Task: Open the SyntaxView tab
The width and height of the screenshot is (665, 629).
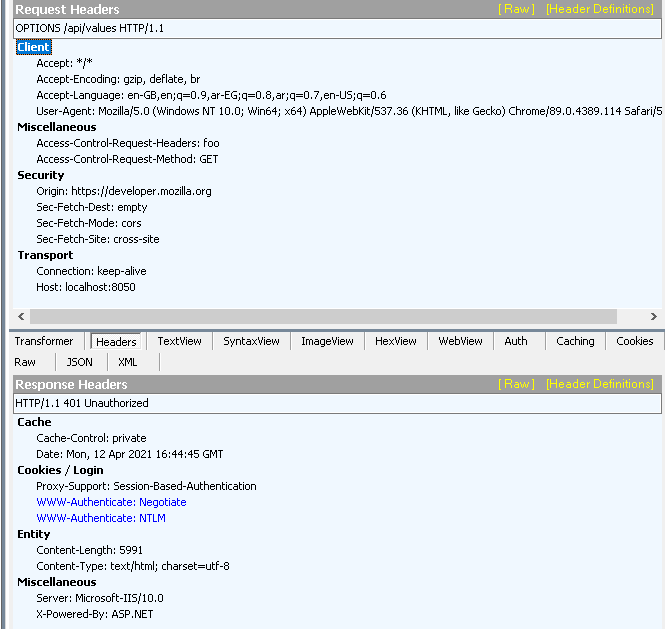Action: pos(251,341)
